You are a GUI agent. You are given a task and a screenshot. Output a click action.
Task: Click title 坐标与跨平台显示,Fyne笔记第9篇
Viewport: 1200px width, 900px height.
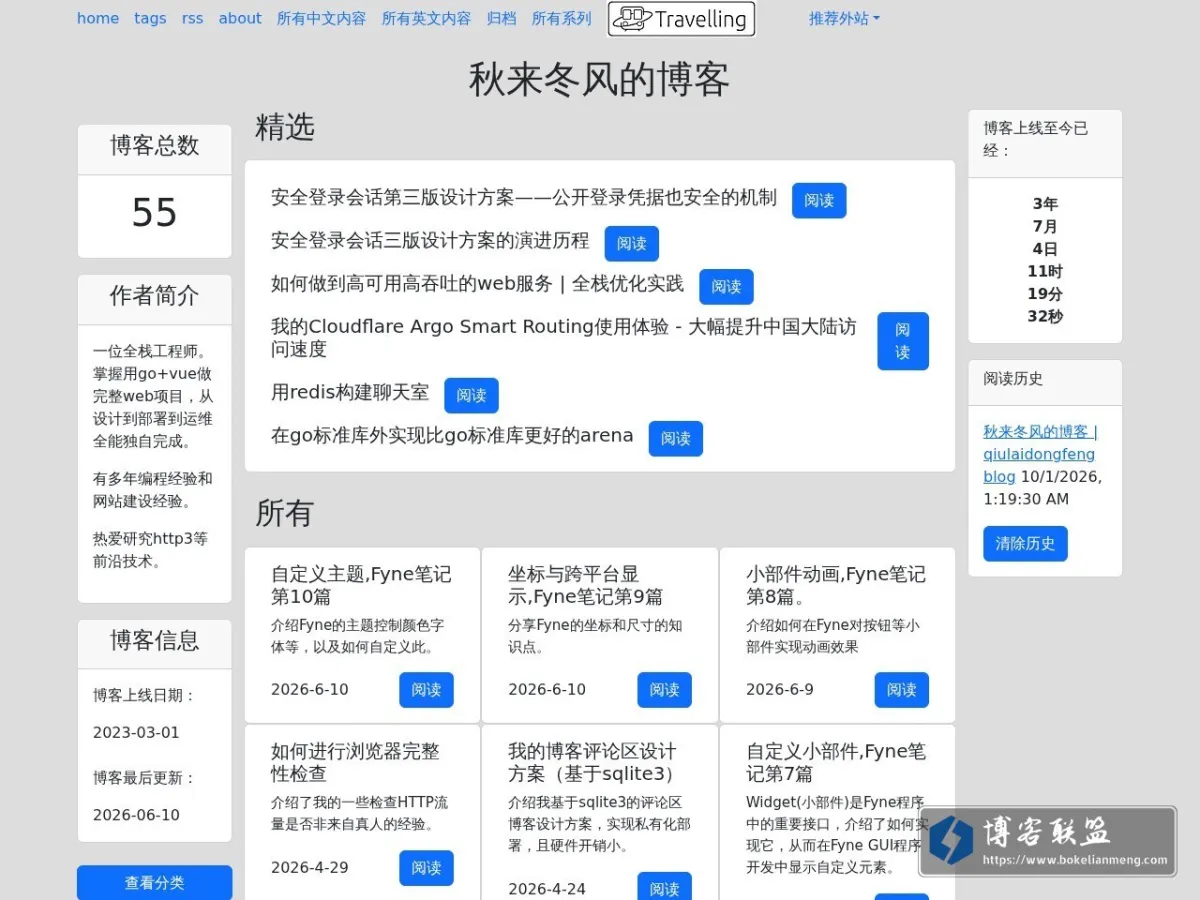tap(585, 585)
